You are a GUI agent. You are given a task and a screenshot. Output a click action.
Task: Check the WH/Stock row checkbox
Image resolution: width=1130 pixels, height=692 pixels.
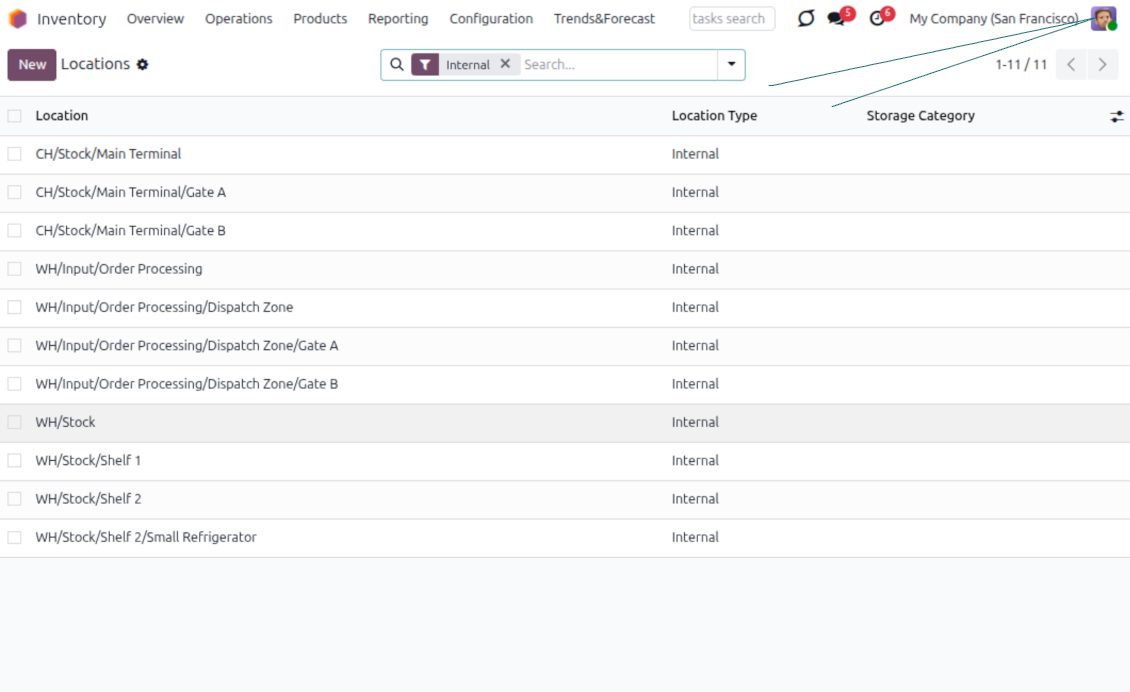click(x=14, y=423)
